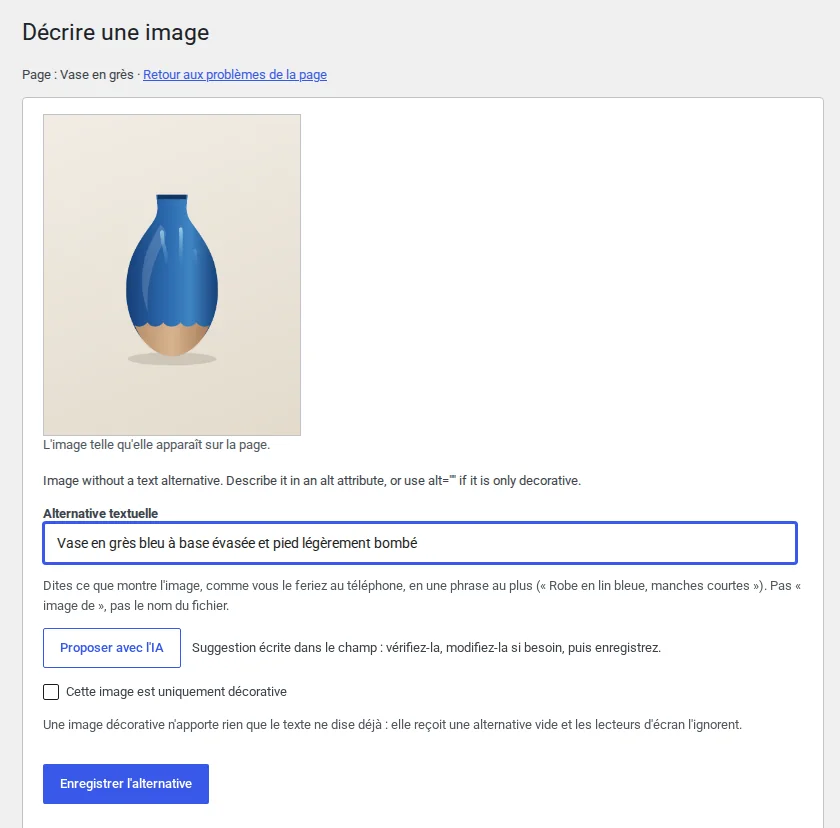Click 'Image without a text alternative' message
Image resolution: width=840 pixels, height=828 pixels.
312,480
